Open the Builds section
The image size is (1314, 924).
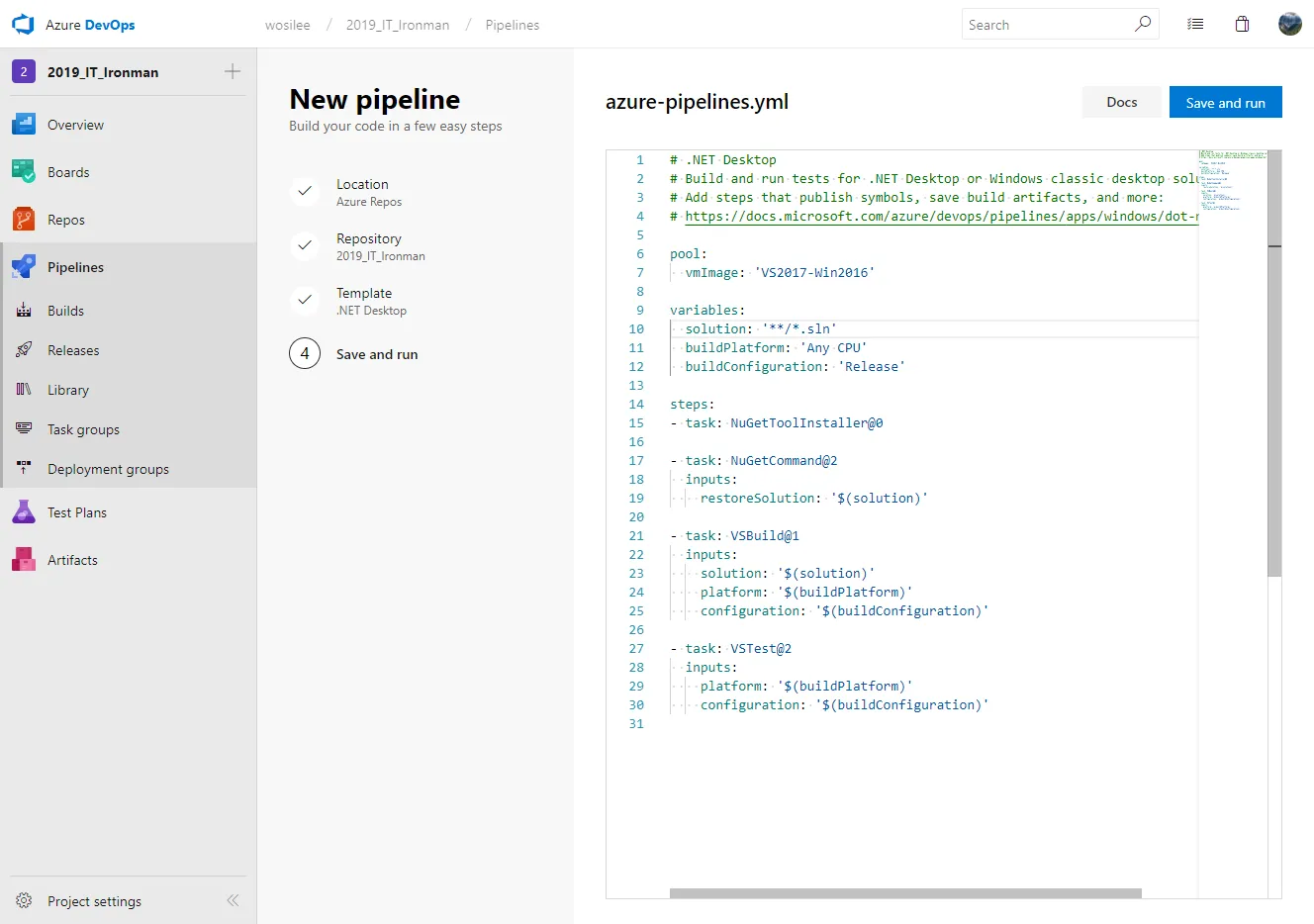pos(67,310)
